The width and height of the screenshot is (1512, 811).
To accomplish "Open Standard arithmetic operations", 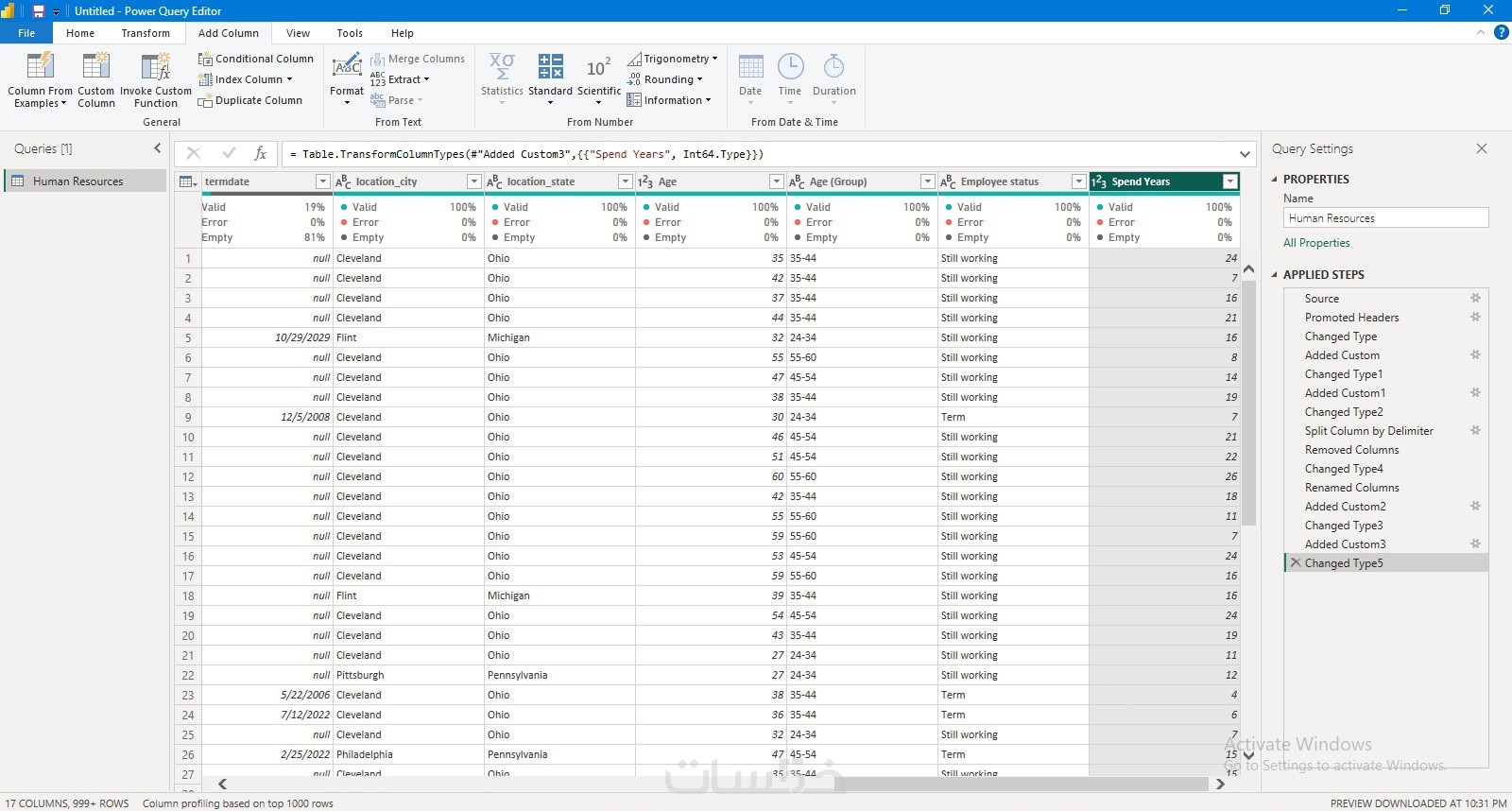I will pos(550,78).
